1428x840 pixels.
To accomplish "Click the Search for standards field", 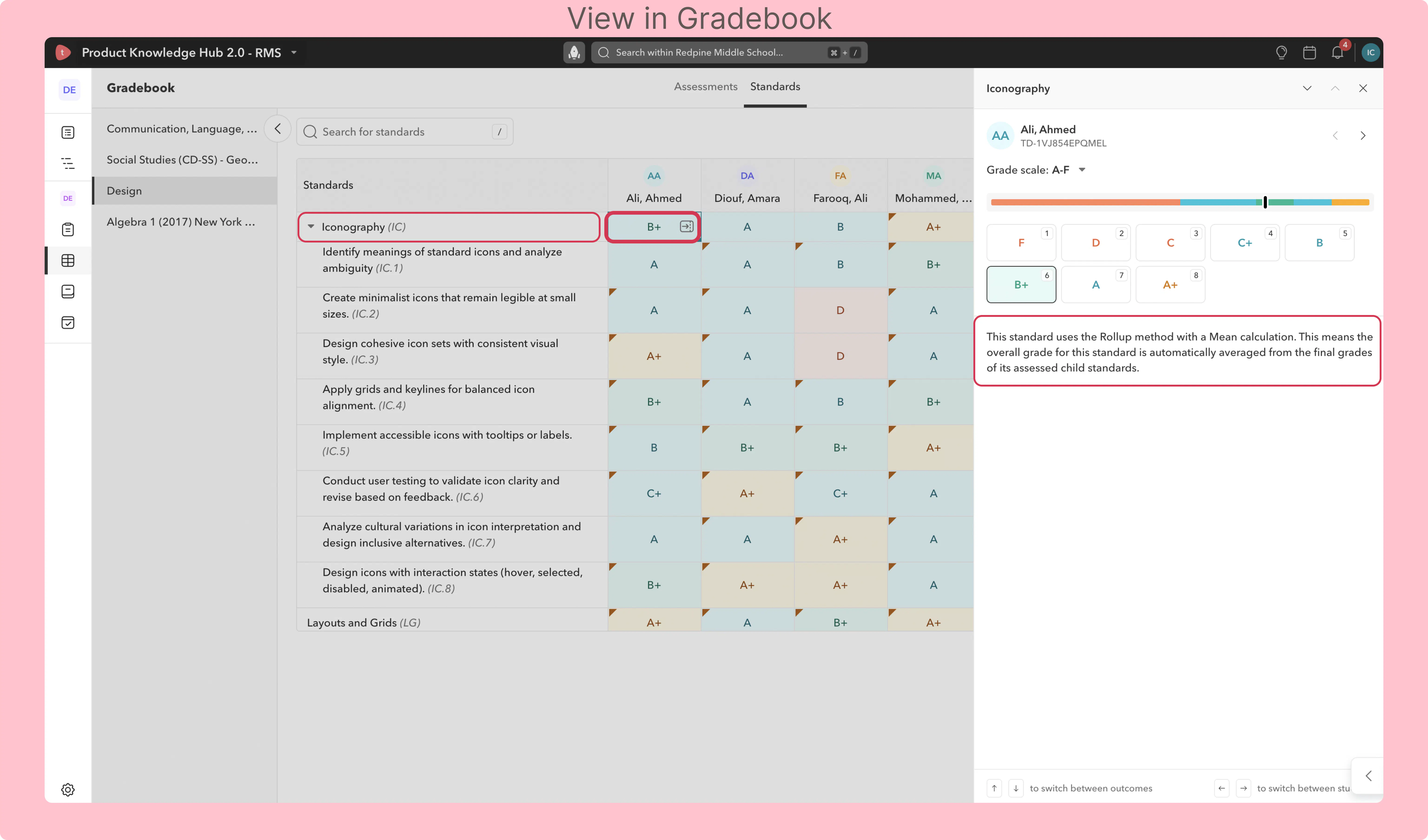I will (405, 132).
